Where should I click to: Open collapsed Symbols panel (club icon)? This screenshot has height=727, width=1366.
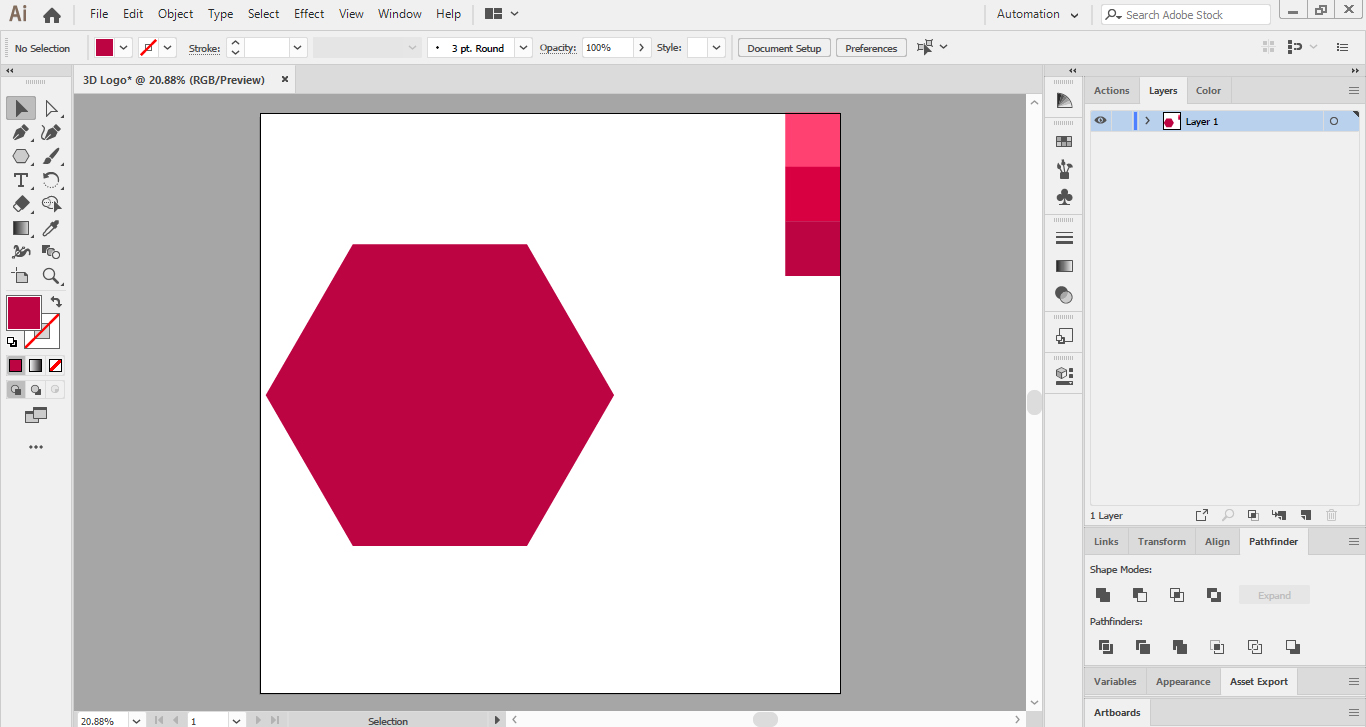pos(1064,197)
